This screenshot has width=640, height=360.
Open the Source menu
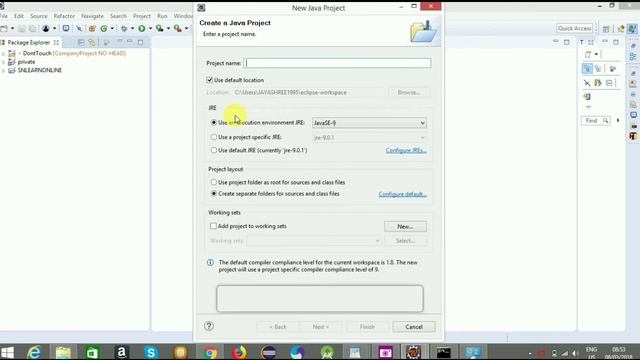click(39, 16)
